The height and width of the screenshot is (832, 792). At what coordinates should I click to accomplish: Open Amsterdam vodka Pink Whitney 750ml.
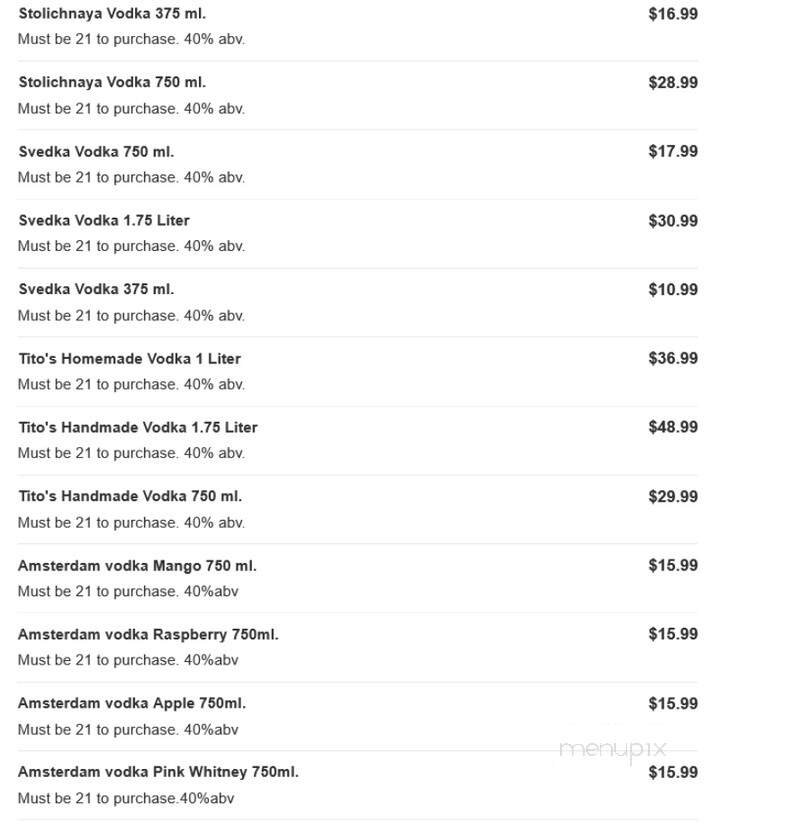(158, 773)
